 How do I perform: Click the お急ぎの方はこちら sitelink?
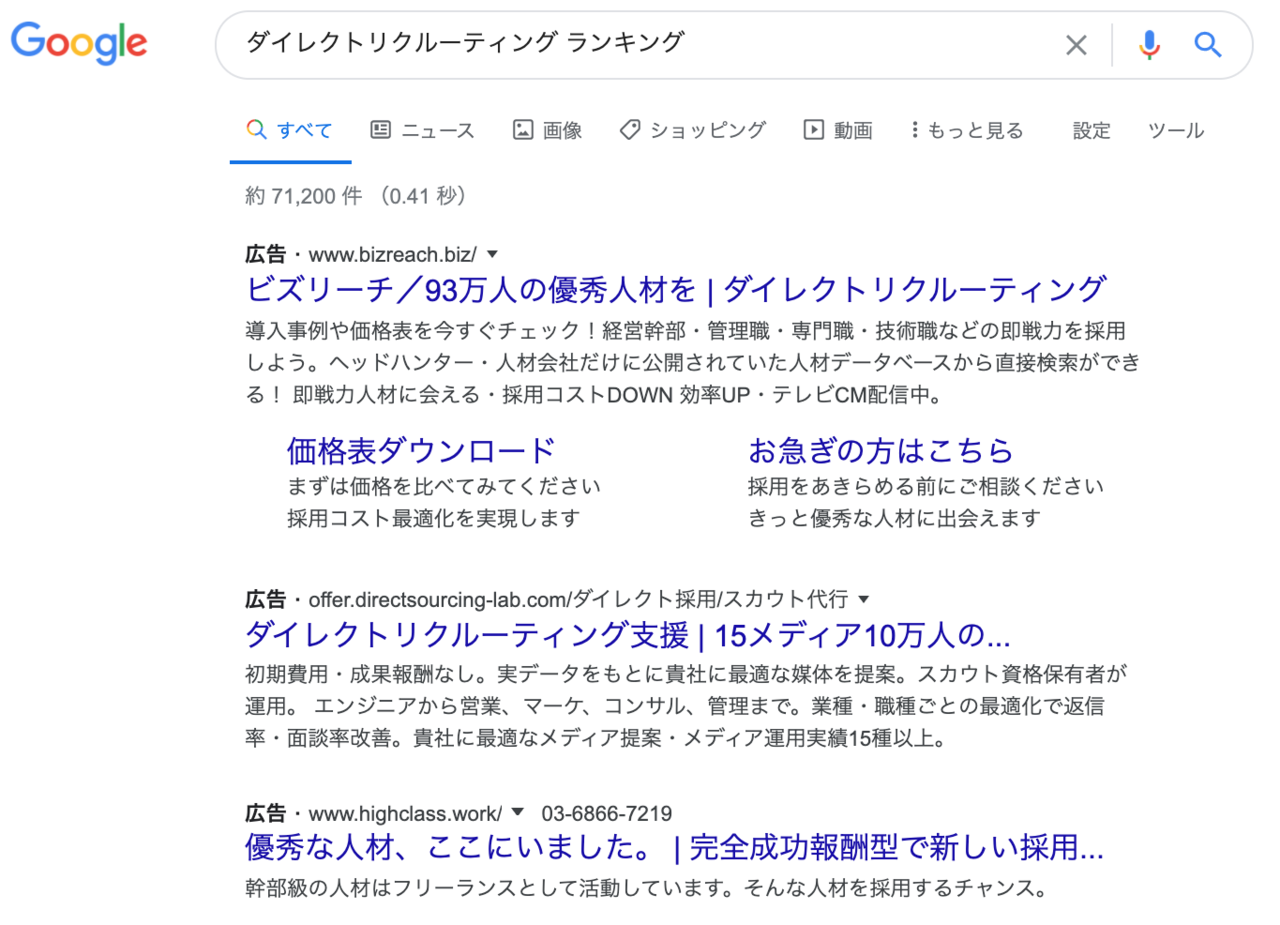coord(880,451)
